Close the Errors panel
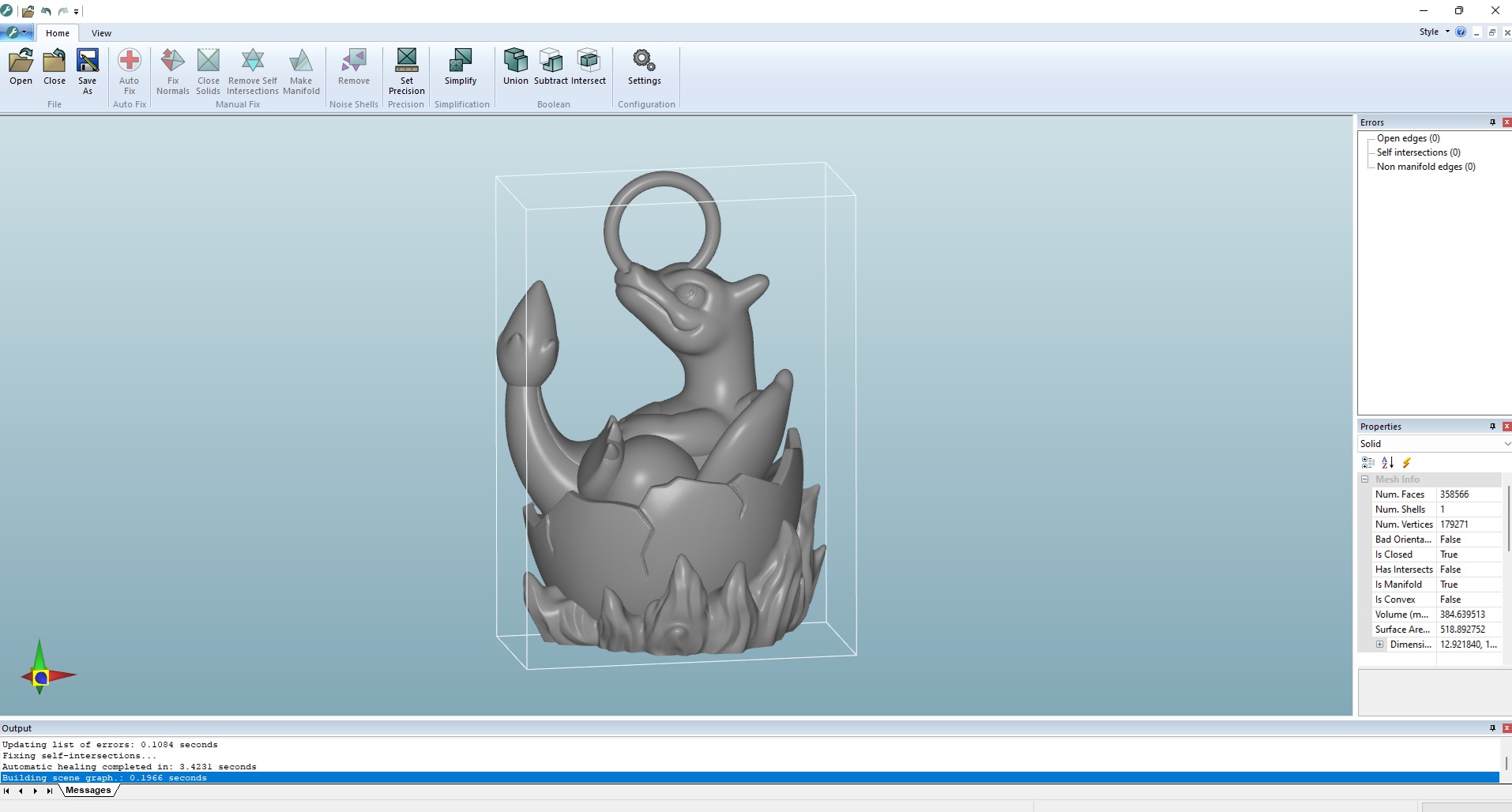Screen dimensions: 1512x812 (1506, 122)
